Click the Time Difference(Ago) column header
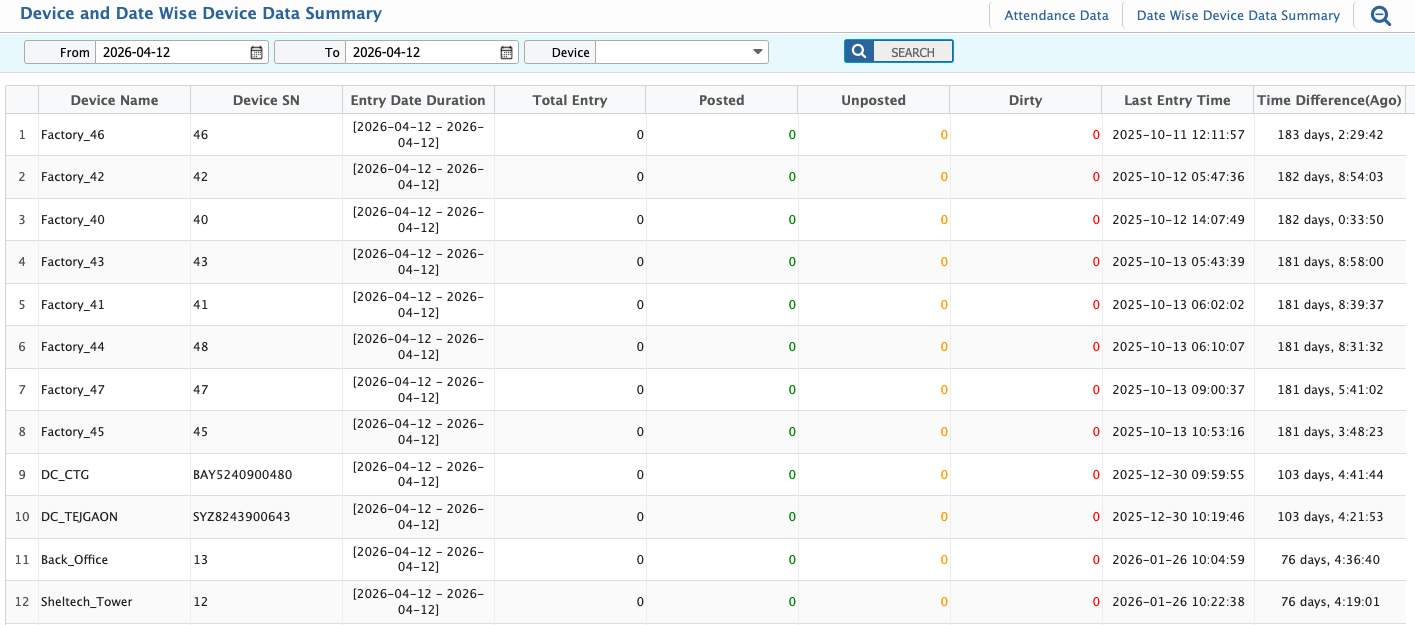The image size is (1415, 625). click(1329, 100)
